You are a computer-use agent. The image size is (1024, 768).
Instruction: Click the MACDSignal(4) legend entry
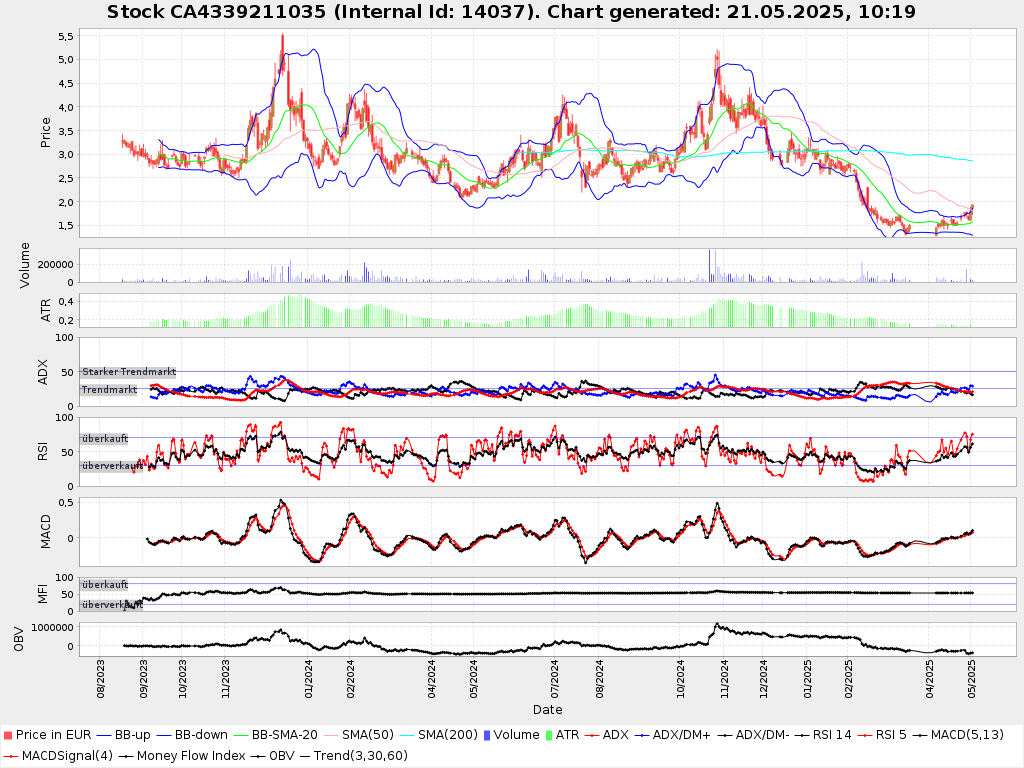point(58,756)
